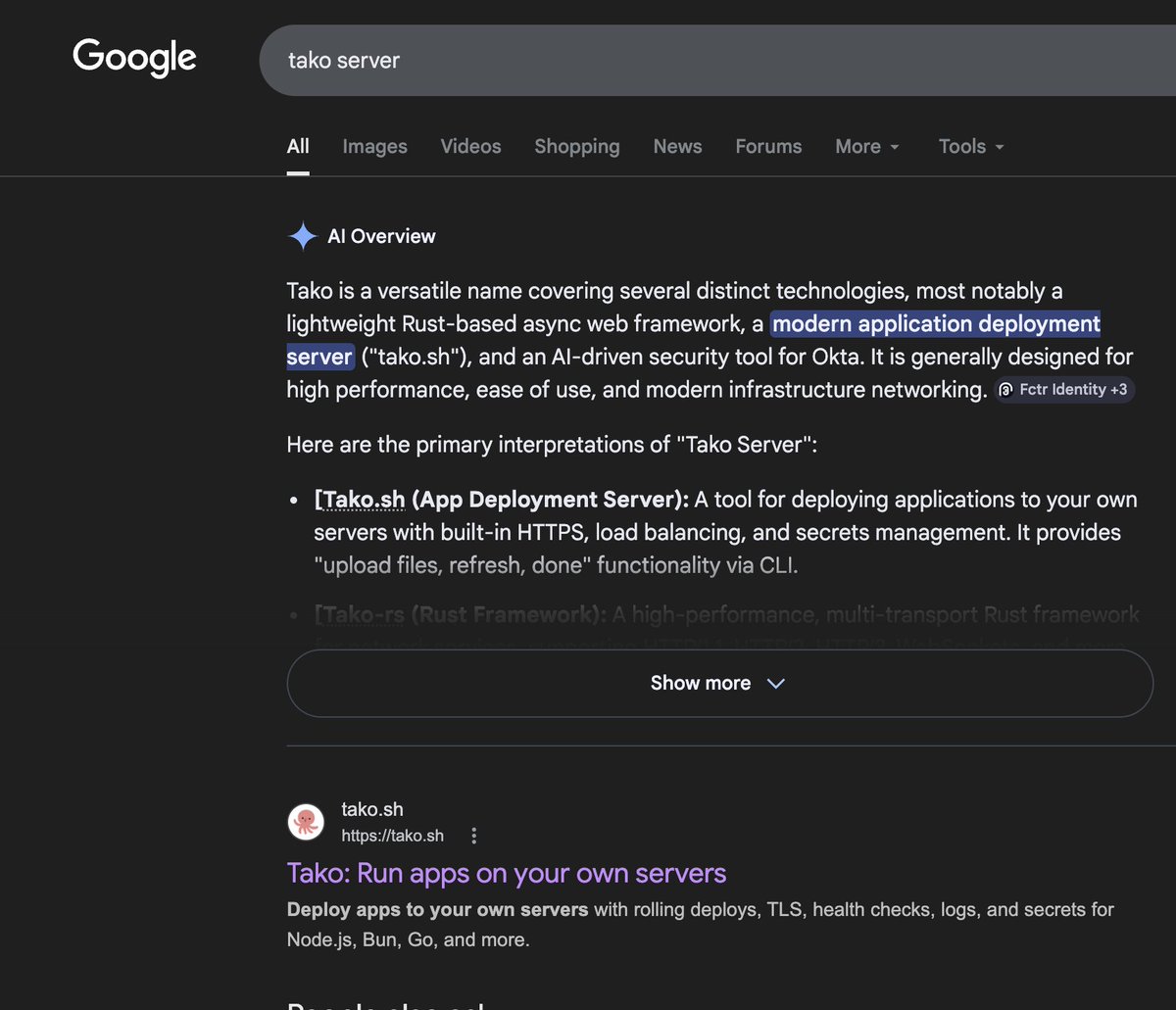Click the Tako octopus favicon

[306, 822]
